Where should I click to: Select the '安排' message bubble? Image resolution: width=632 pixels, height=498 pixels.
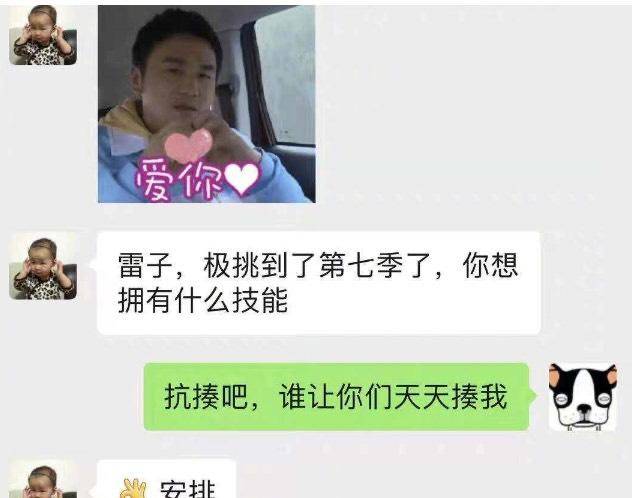(x=166, y=479)
